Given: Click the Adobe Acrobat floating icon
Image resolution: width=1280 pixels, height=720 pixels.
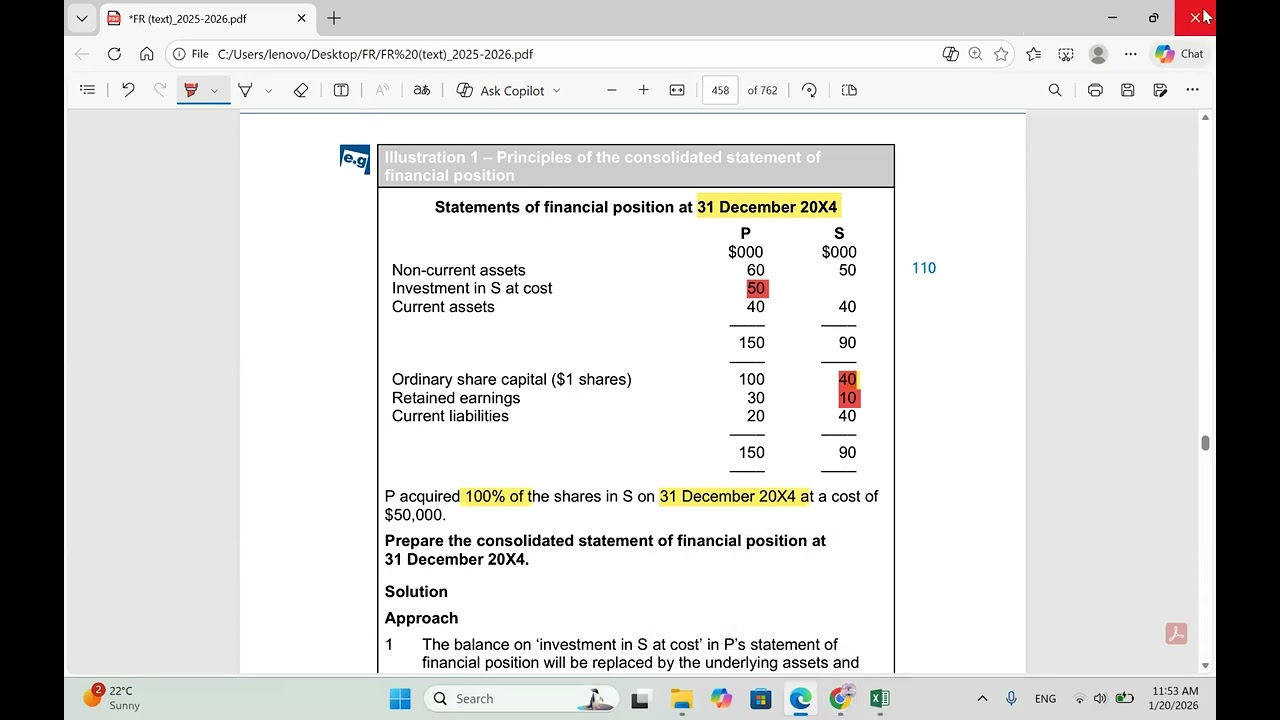Looking at the screenshot, I should click(x=1176, y=634).
